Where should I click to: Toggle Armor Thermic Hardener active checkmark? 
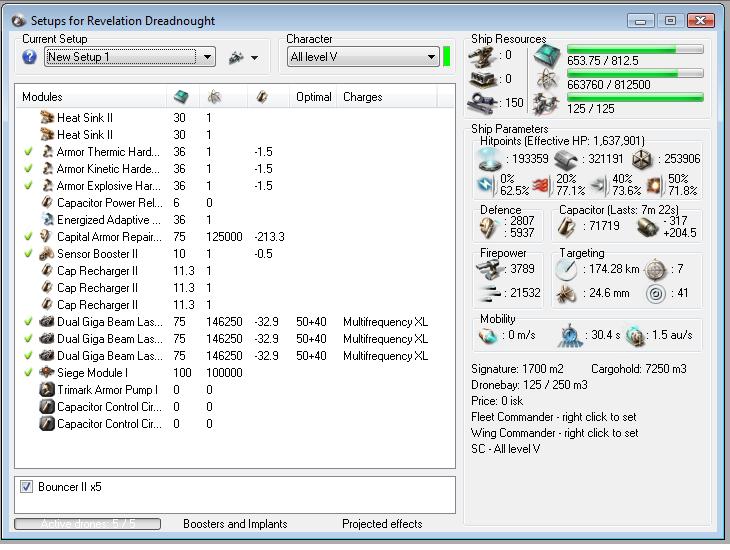point(28,151)
